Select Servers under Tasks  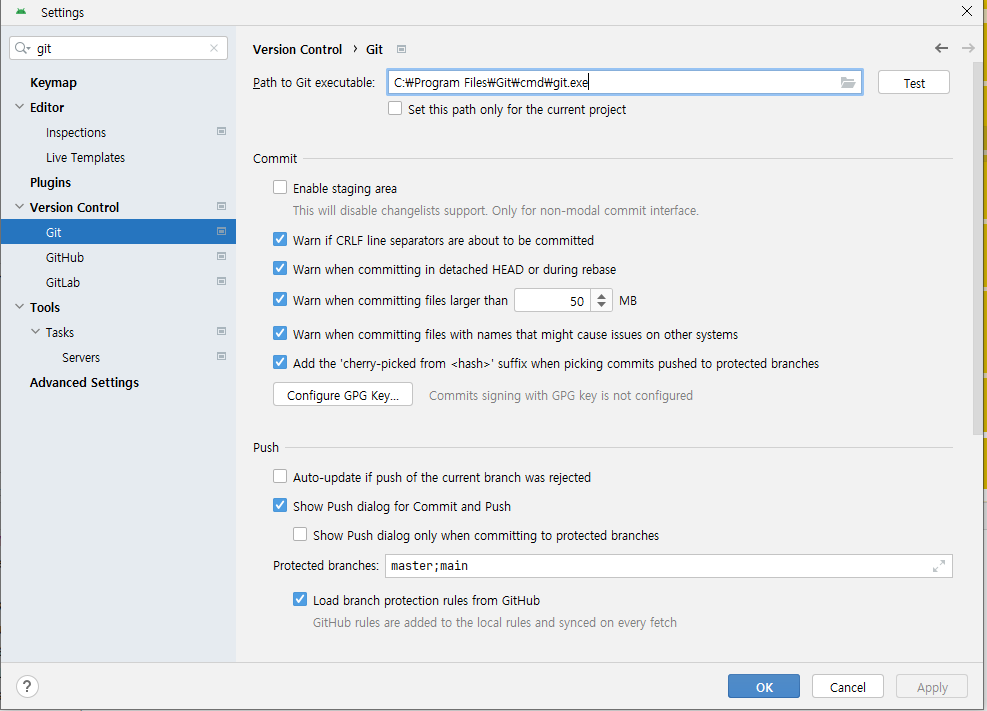(81, 357)
